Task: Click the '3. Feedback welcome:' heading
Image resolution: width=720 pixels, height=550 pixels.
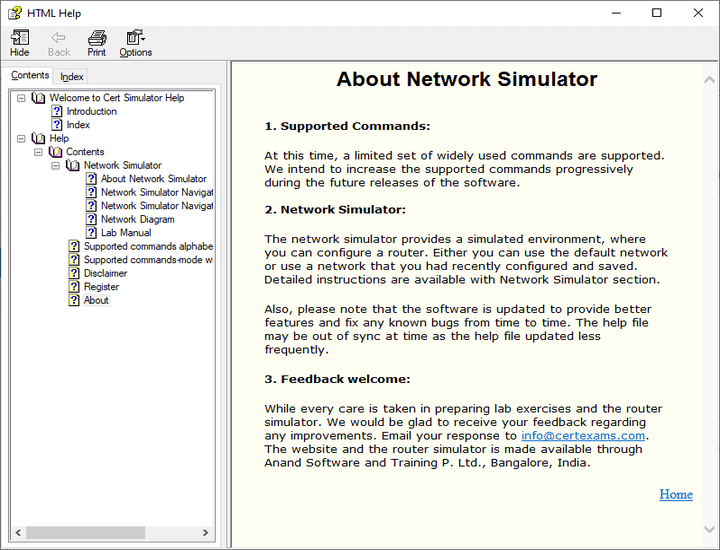Action: (x=337, y=379)
